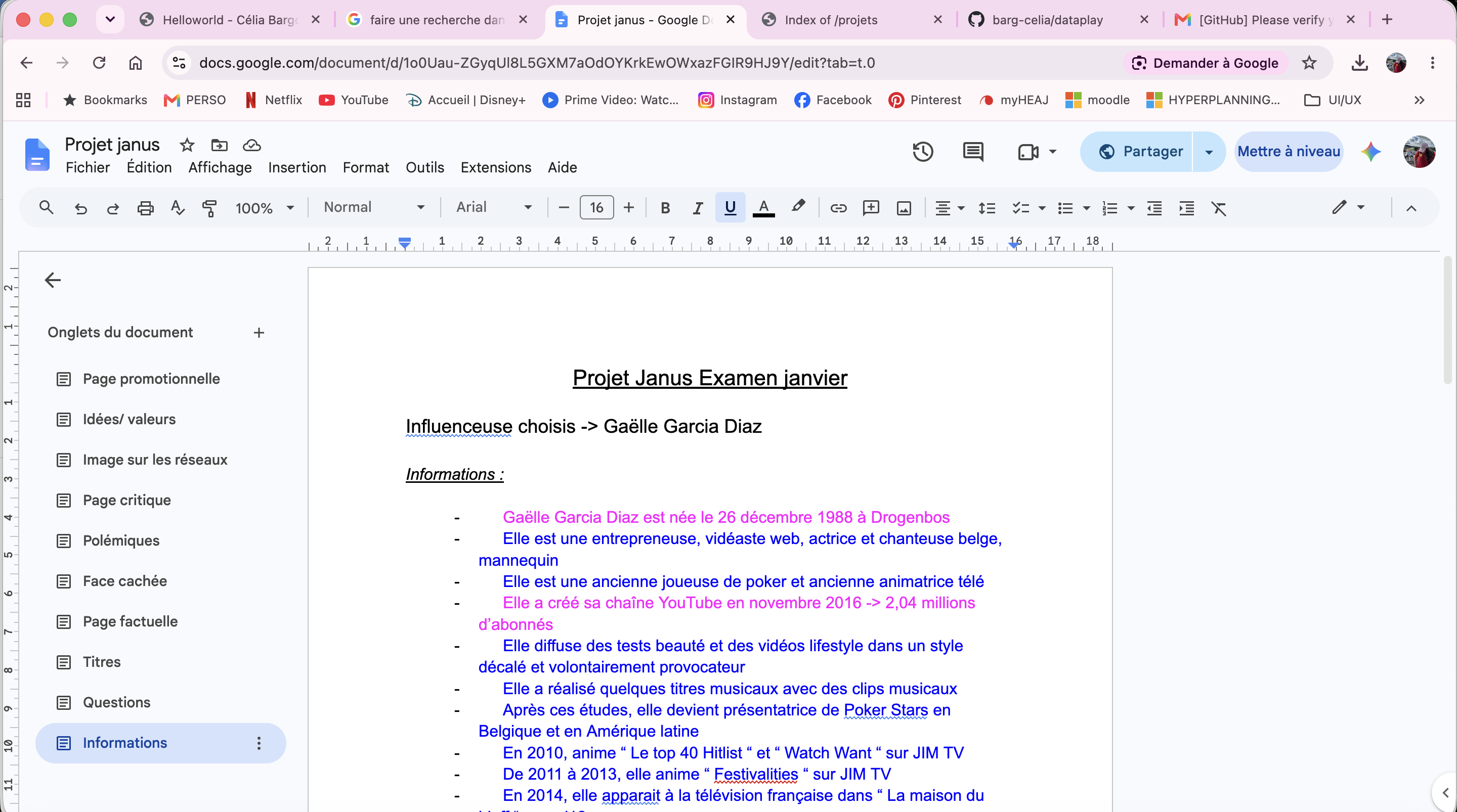
Task: Open the text color picker
Action: (x=763, y=208)
